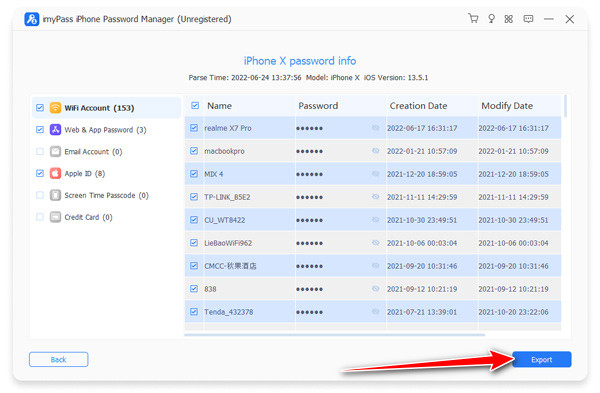Viewport: 600px width, 393px height.
Task: Uncheck the CMCC row checkbox
Action: tap(194, 266)
